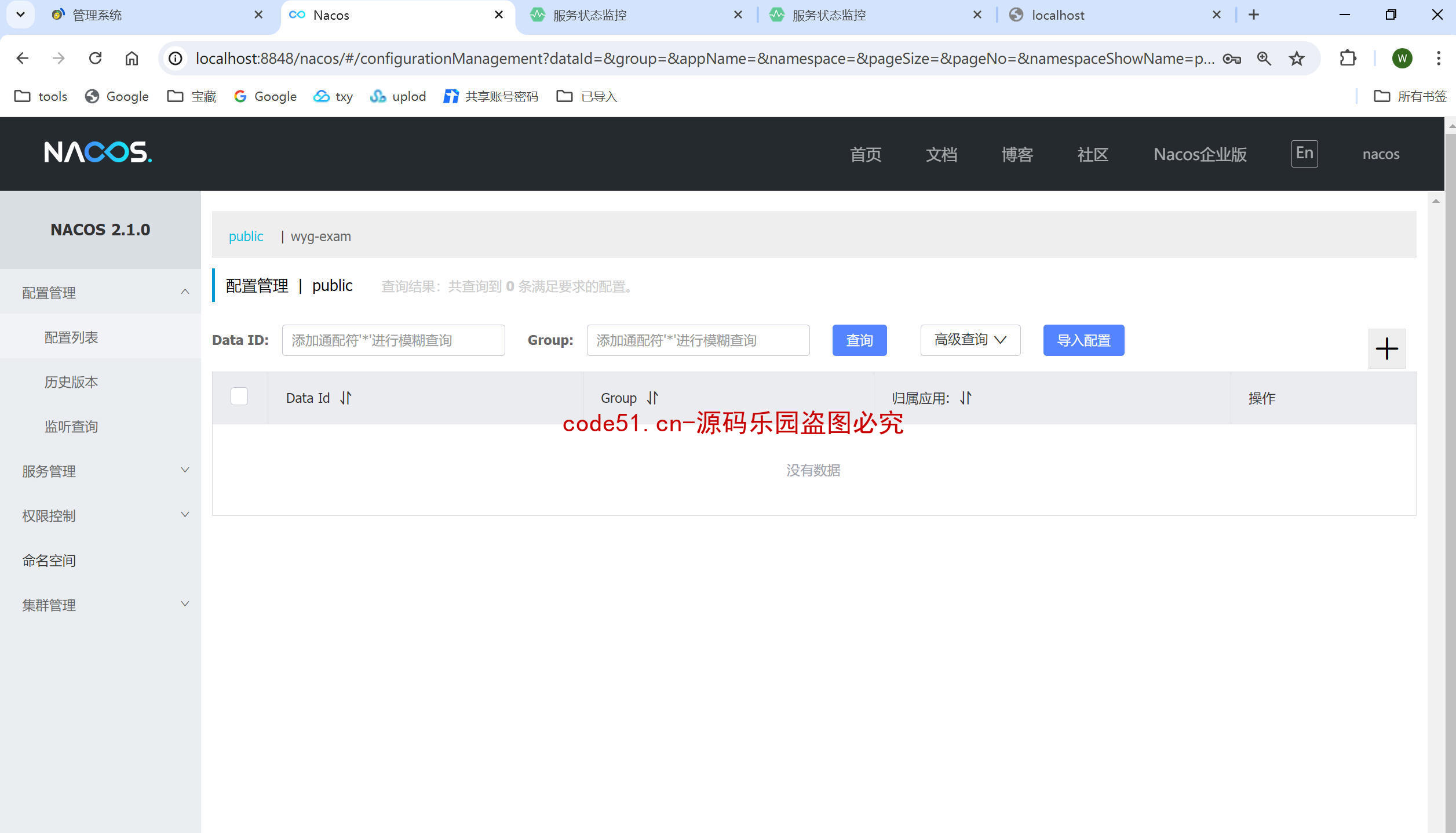Open the Chrome three-dot menu
The width and height of the screenshot is (1456, 833).
(x=1439, y=58)
